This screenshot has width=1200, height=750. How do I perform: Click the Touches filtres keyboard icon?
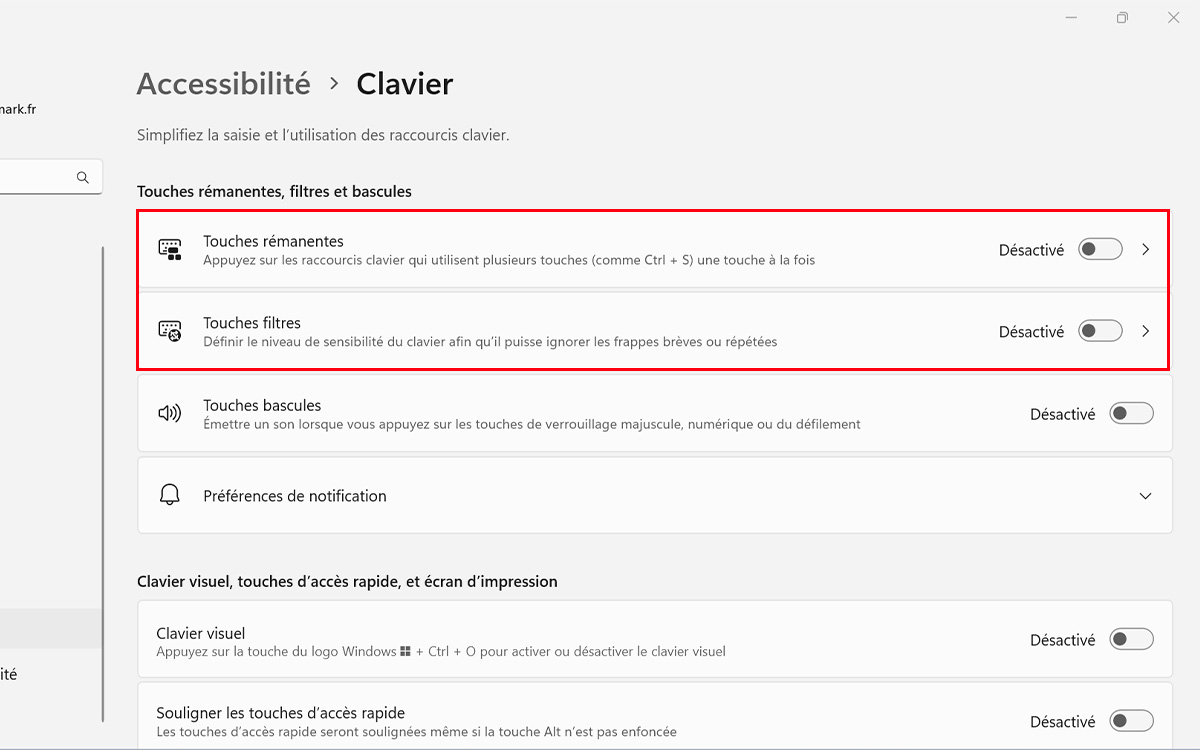[x=170, y=331]
